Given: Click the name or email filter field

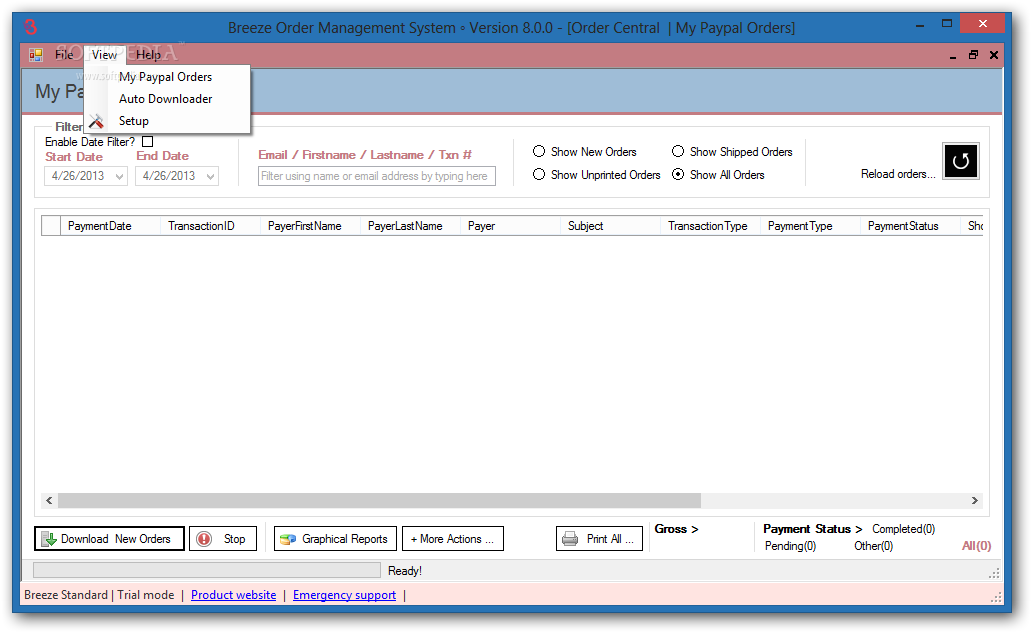Looking at the screenshot, I should [376, 176].
